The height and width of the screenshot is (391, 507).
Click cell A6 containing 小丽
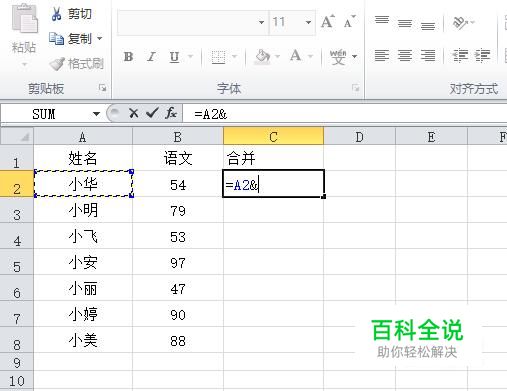tap(83, 288)
